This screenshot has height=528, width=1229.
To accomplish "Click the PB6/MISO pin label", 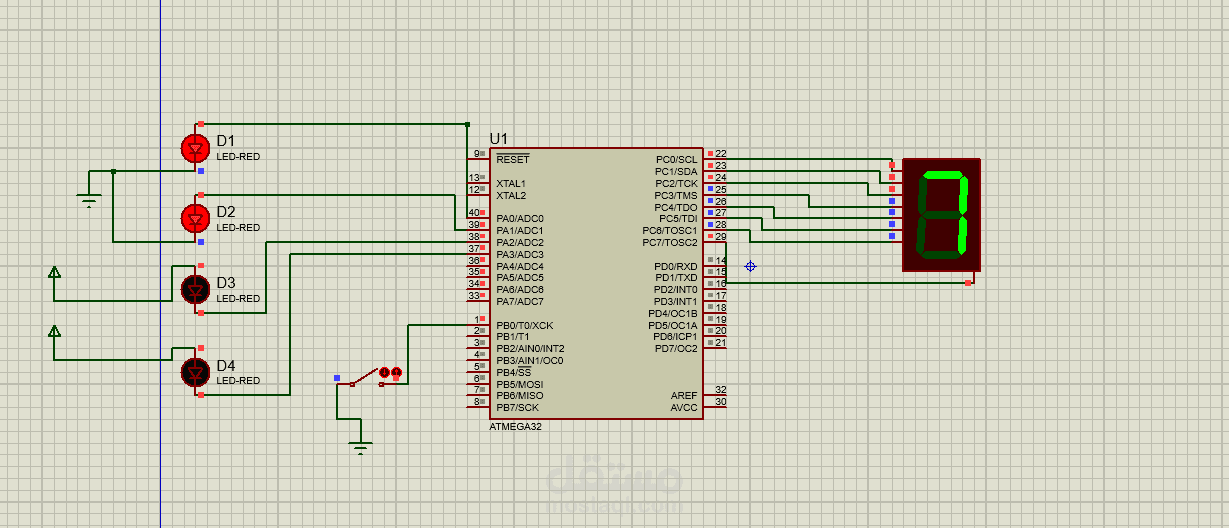I will tap(520, 396).
